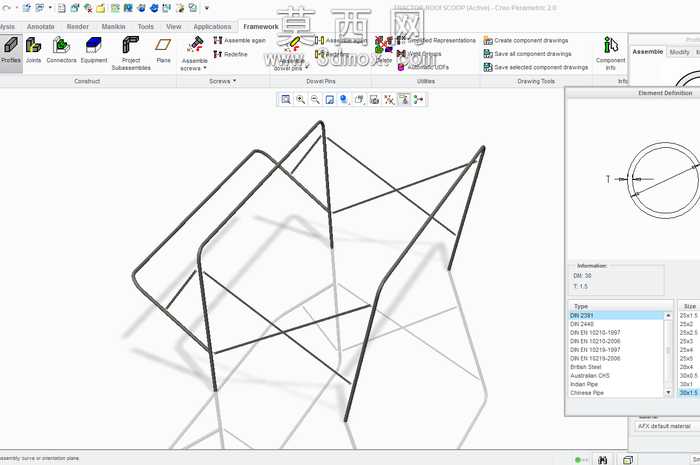Click the Refit view icon
Image resolution: width=700 pixels, height=465 pixels.
coord(286,100)
